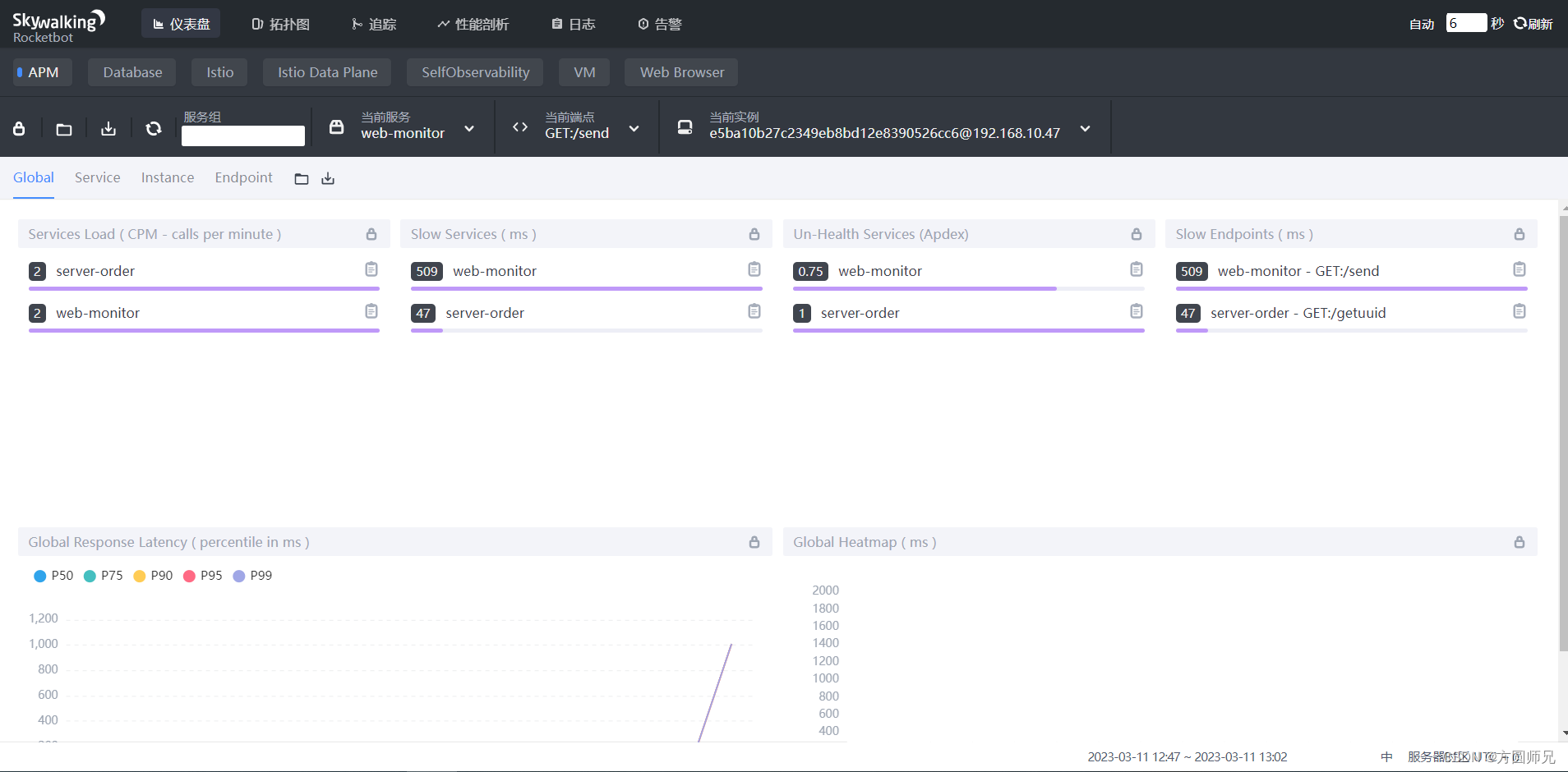
Task: Copy server-order name in Slow Services
Action: coord(754,311)
